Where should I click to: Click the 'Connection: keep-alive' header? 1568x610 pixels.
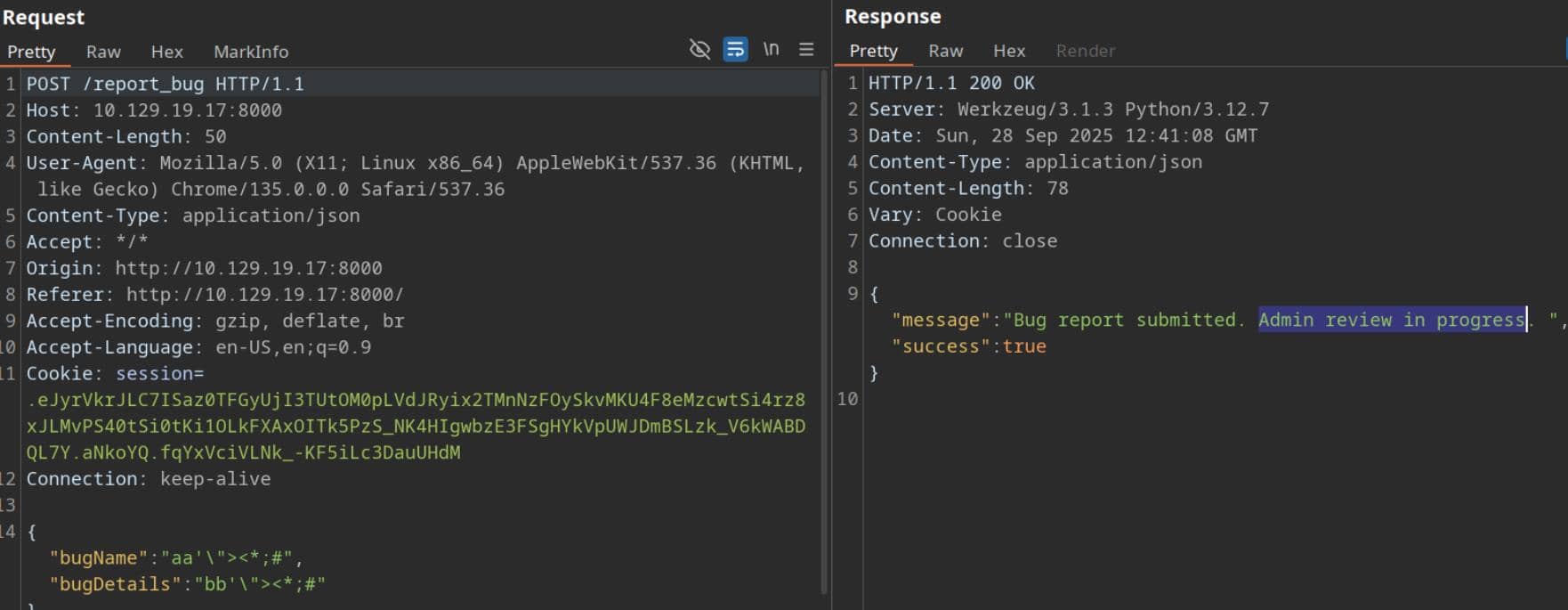point(149,479)
